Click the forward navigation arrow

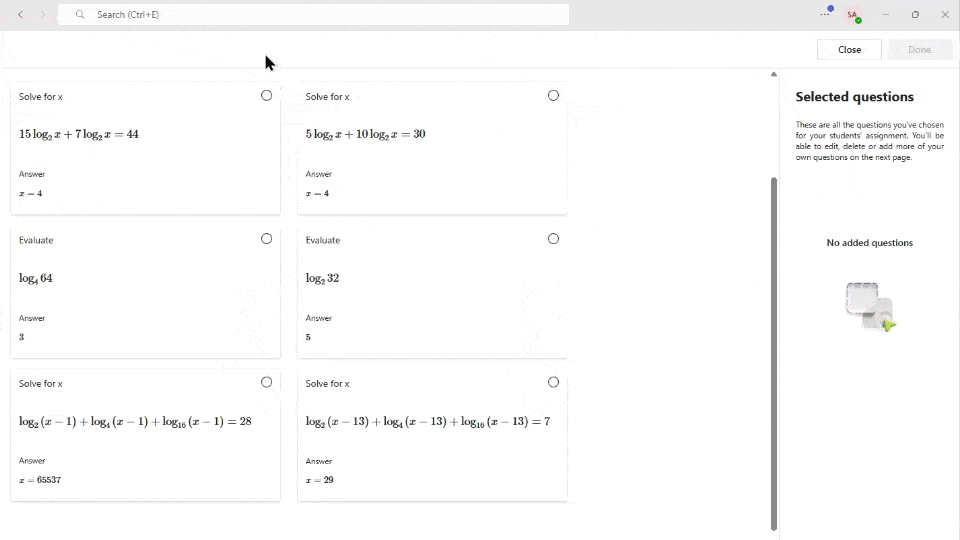(x=43, y=15)
